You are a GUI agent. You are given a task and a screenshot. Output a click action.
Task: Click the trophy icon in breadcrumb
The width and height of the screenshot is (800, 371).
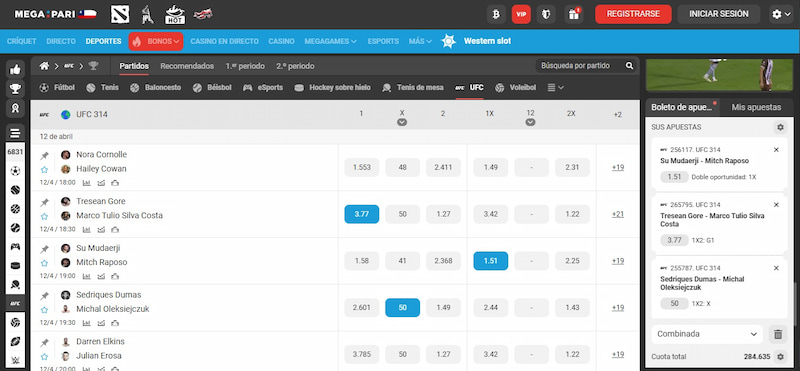(x=93, y=66)
